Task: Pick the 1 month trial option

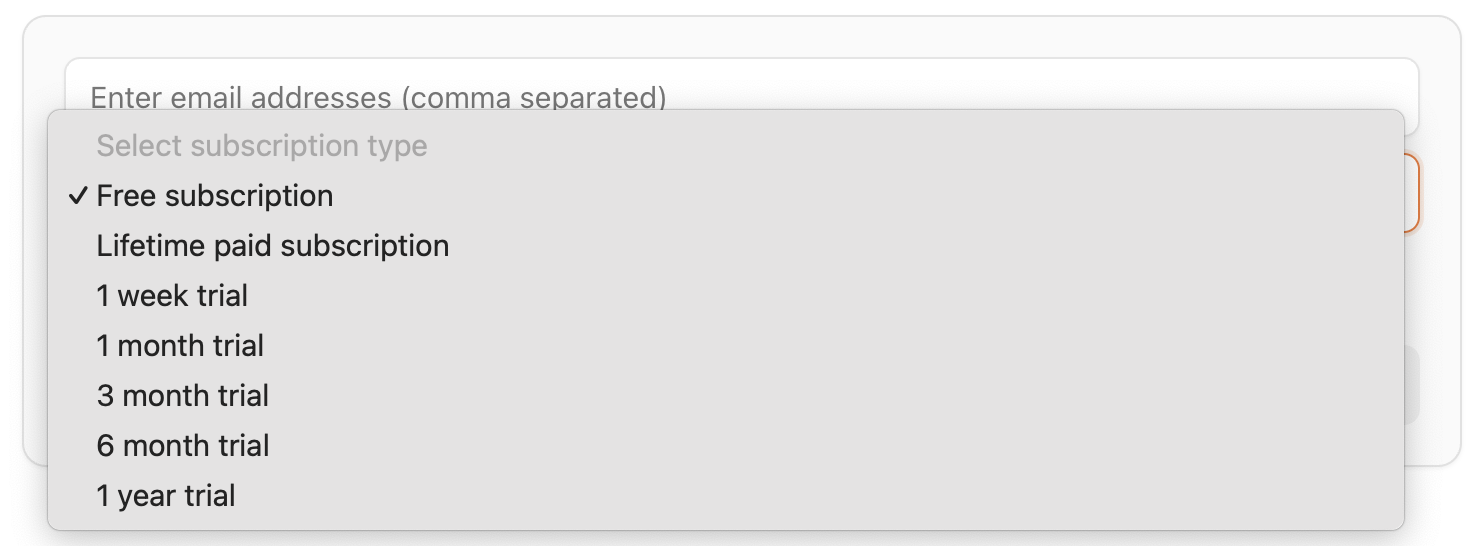Action: [180, 346]
